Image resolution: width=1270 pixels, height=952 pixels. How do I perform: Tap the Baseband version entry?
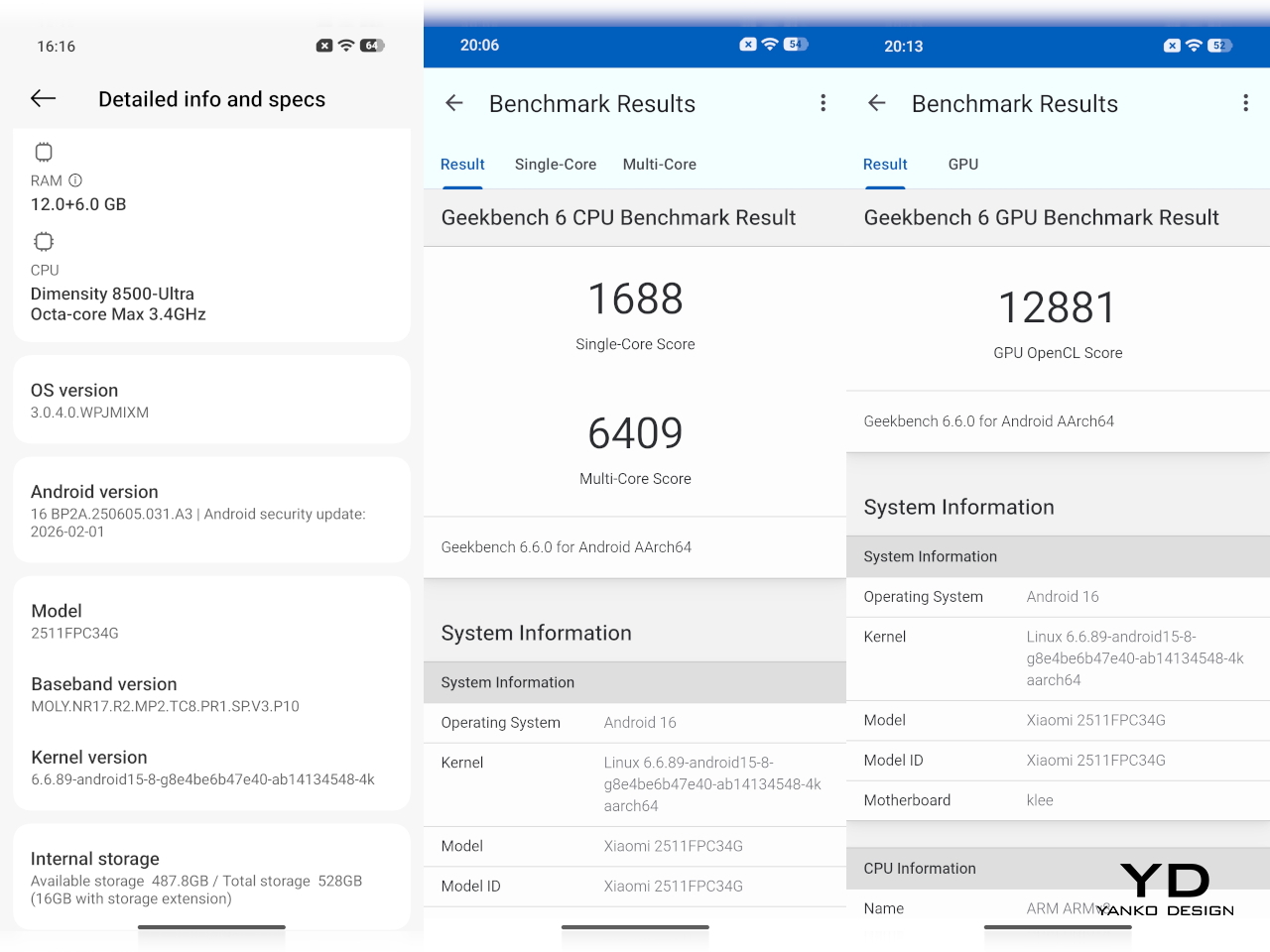coord(165,694)
